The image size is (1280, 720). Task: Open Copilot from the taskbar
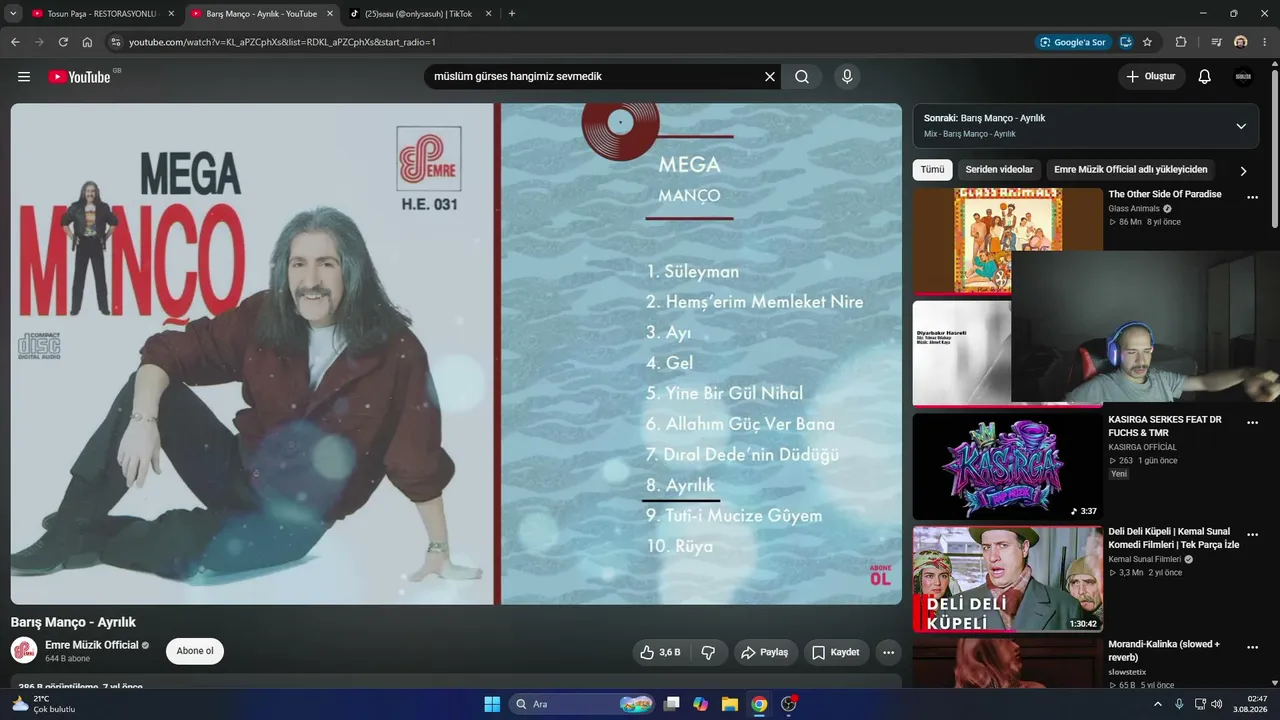(x=701, y=704)
